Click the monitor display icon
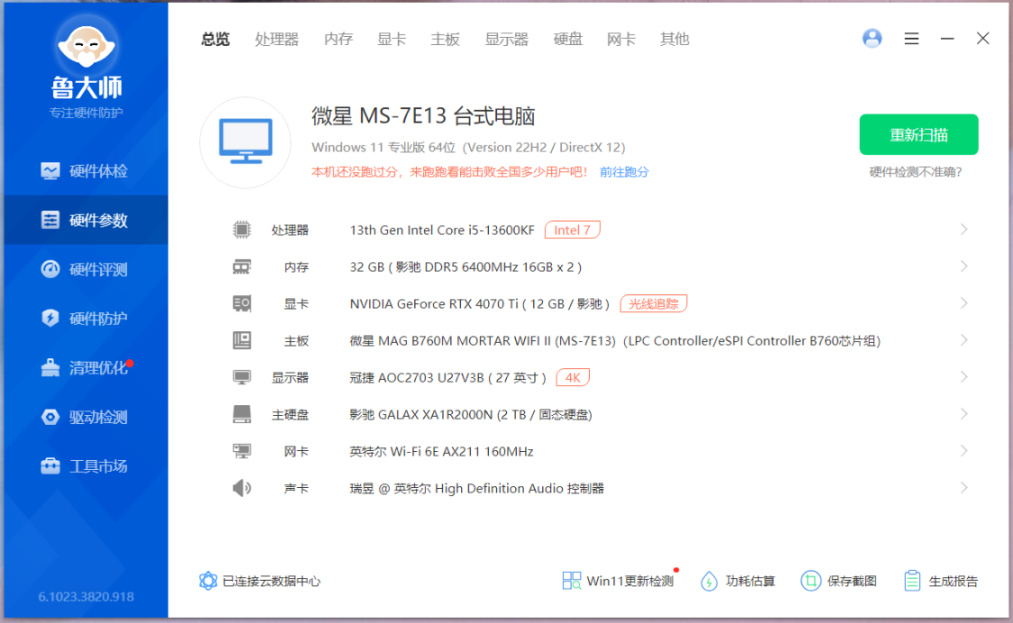1013x623 pixels. pyautogui.click(x=242, y=377)
